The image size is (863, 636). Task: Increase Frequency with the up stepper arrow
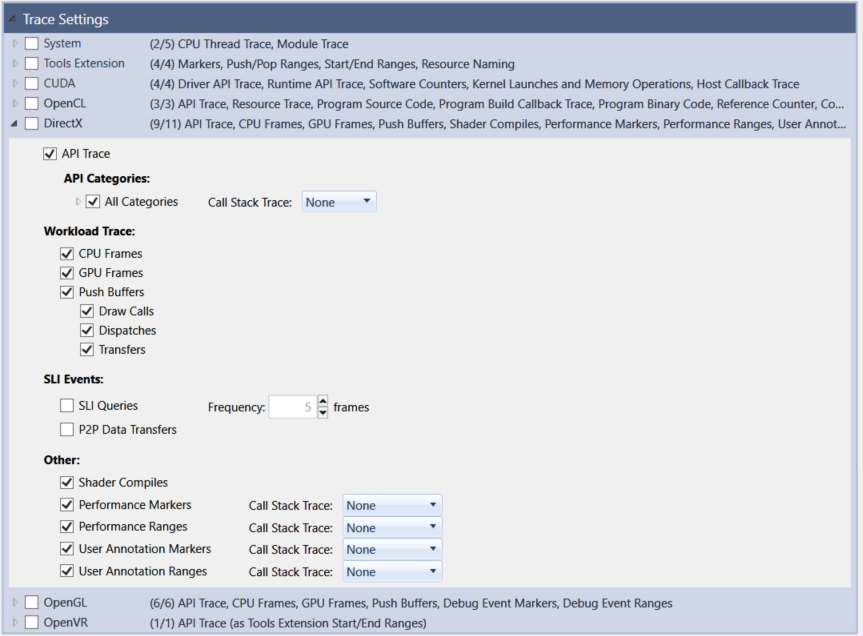(323, 401)
